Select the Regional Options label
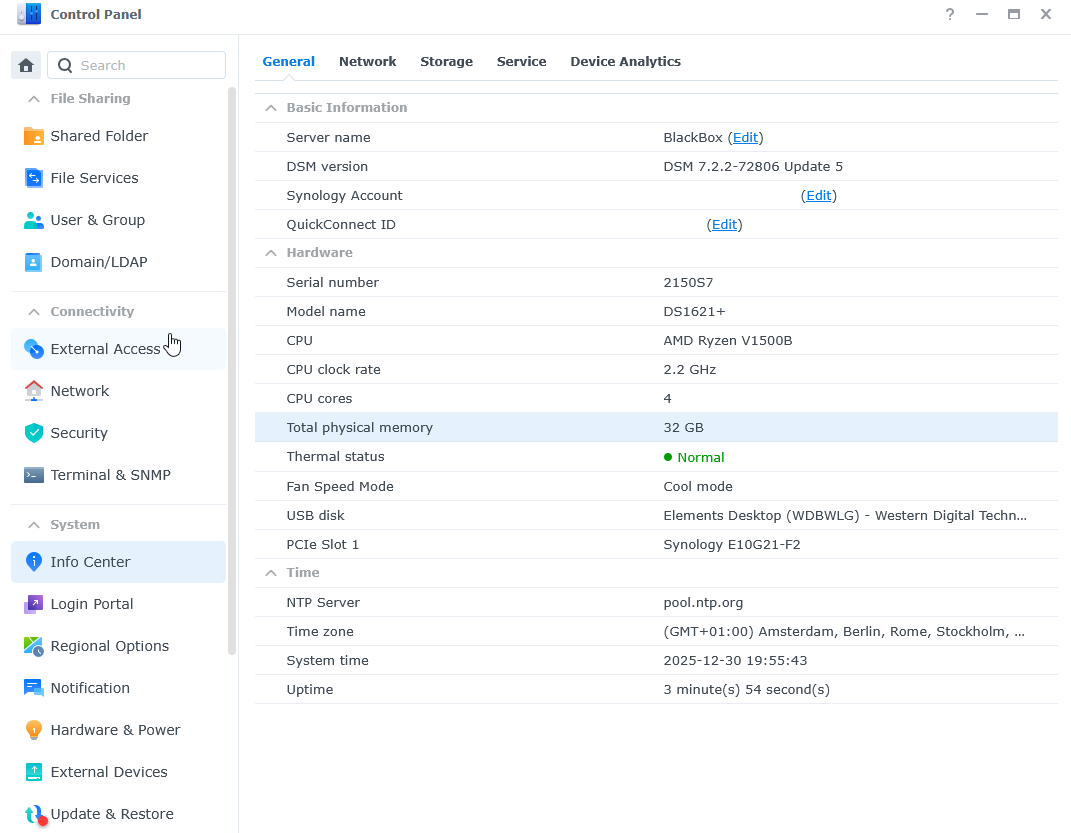 click(109, 646)
